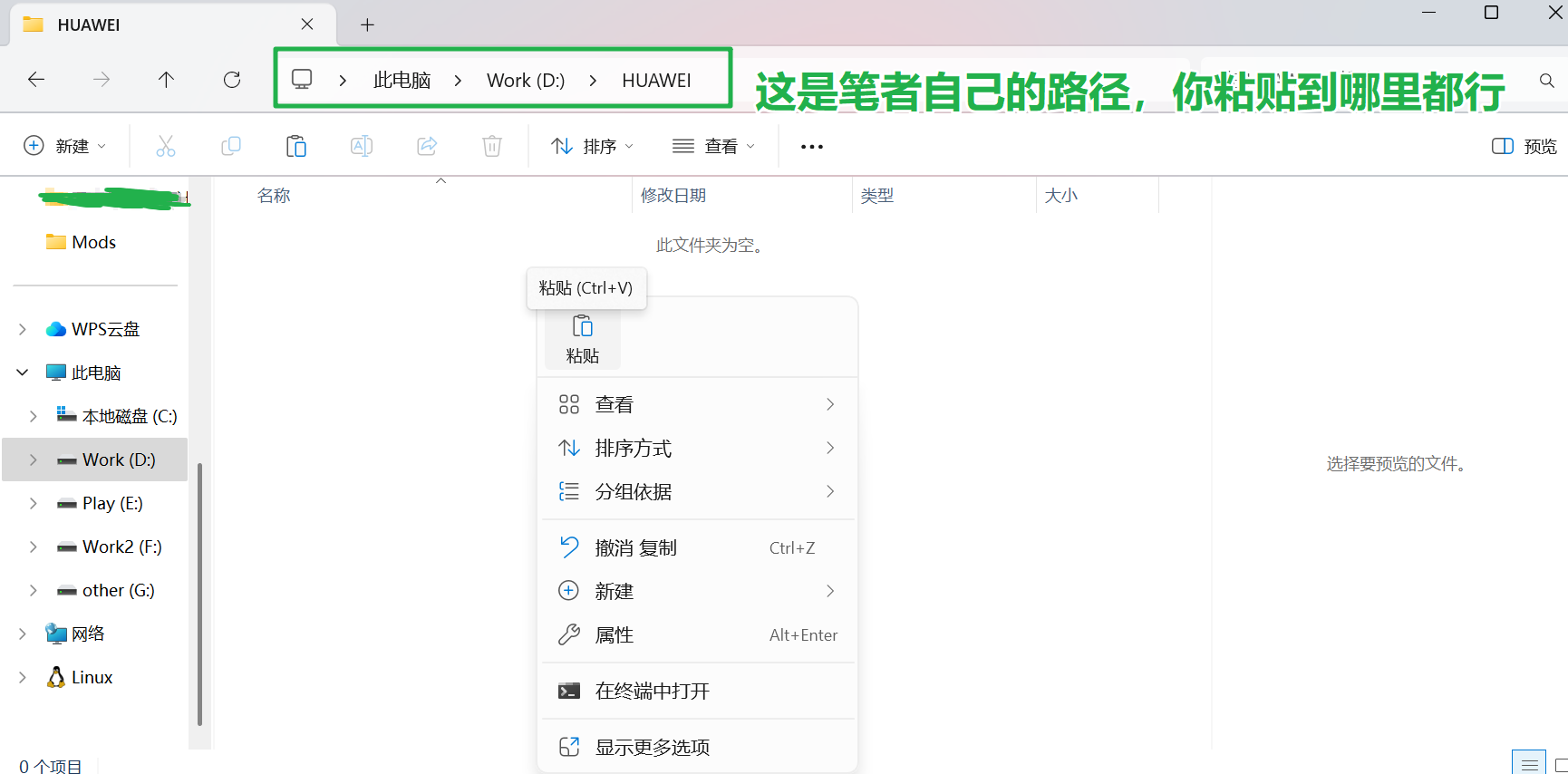The height and width of the screenshot is (774, 1568).
Task: Toggle the 预览 preview pane
Action: click(1524, 146)
